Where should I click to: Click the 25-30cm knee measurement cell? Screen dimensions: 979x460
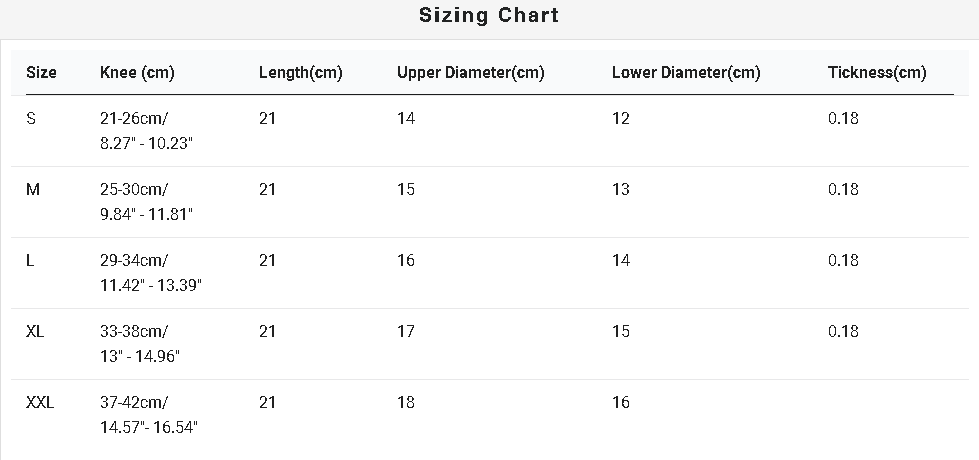[147, 202]
